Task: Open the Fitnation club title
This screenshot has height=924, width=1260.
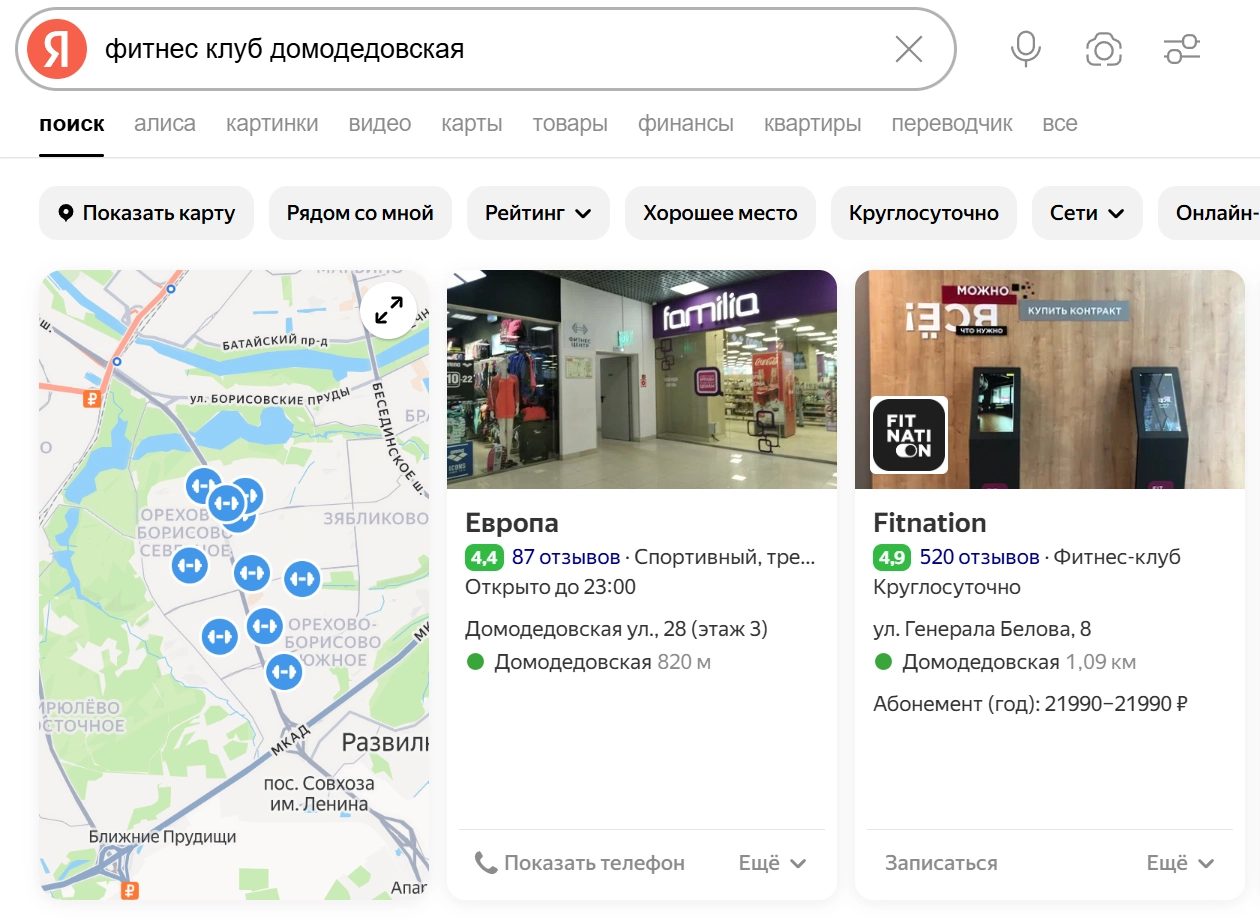Action: tap(930, 523)
